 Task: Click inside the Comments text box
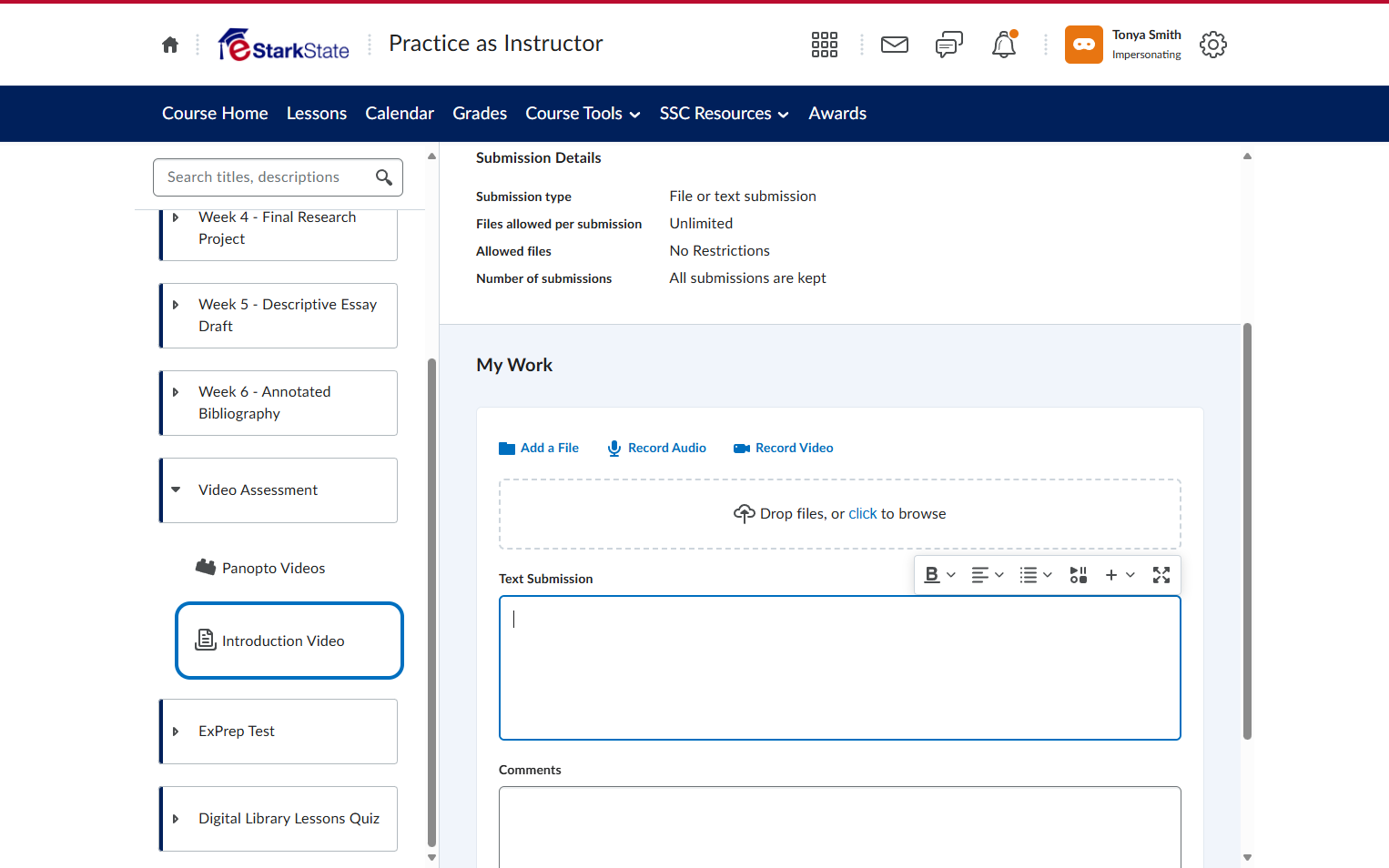840,827
